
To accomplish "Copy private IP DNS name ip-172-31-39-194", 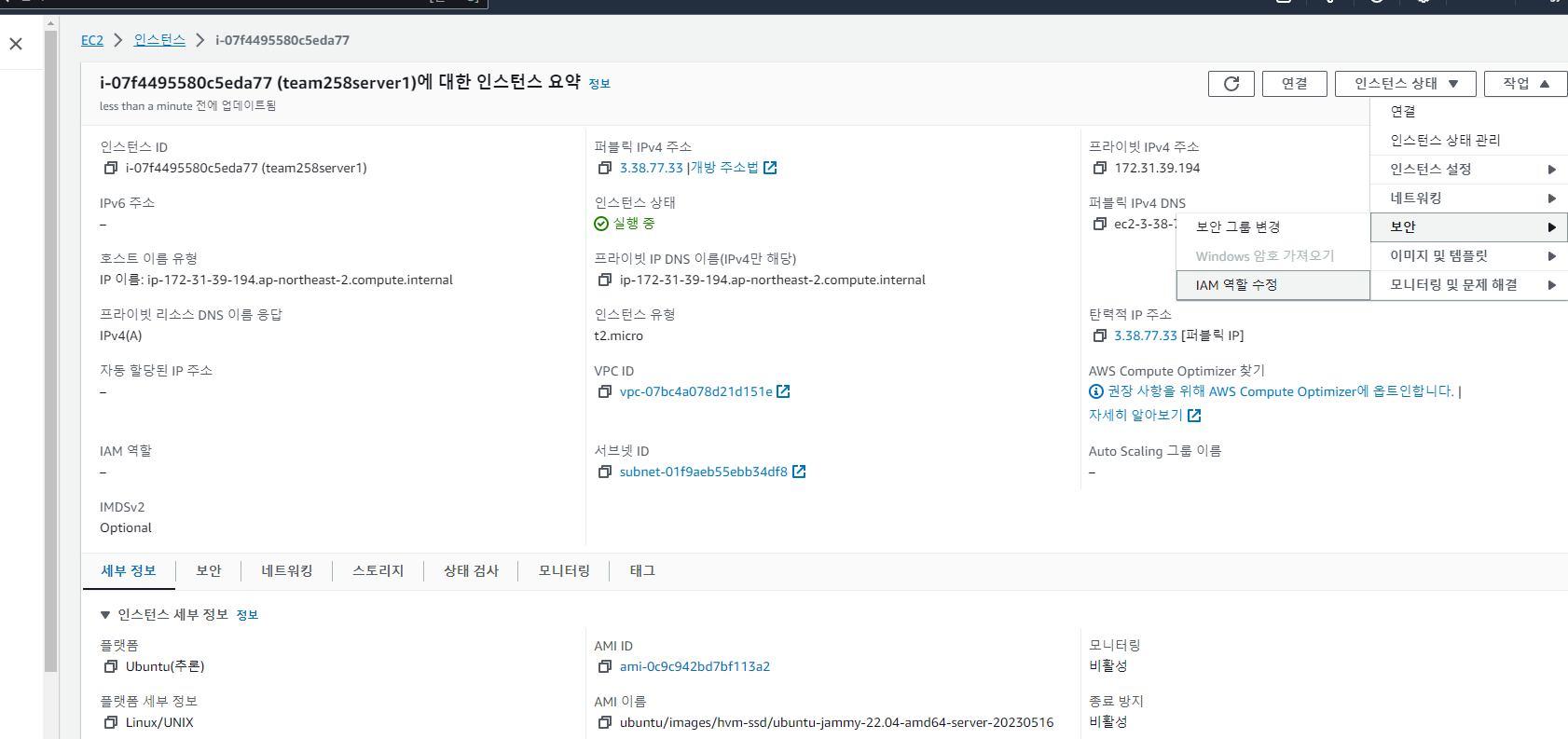I will click(605, 281).
